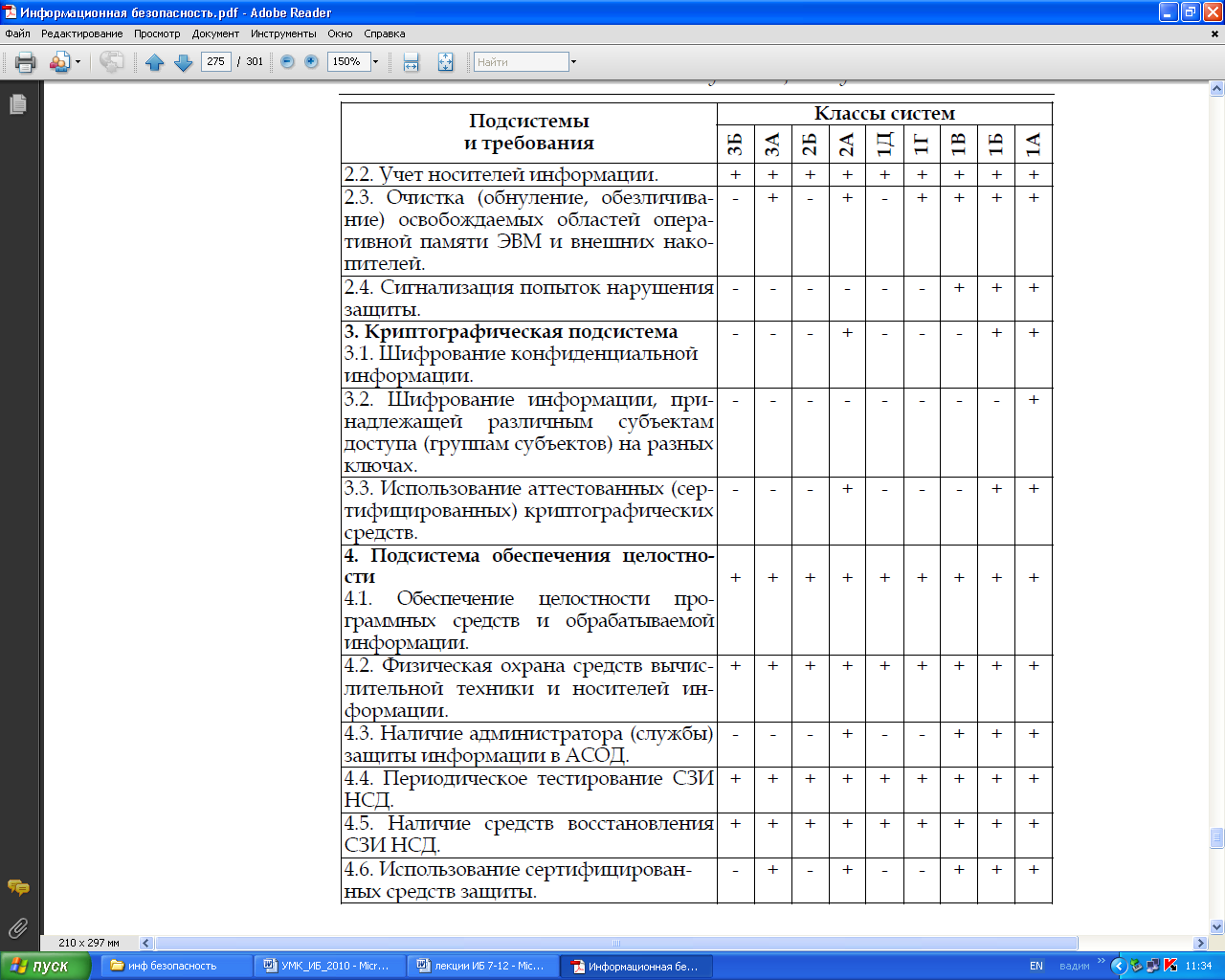This screenshot has width=1225, height=980.
Task: Click column header 3Б in table
Action: [735, 145]
